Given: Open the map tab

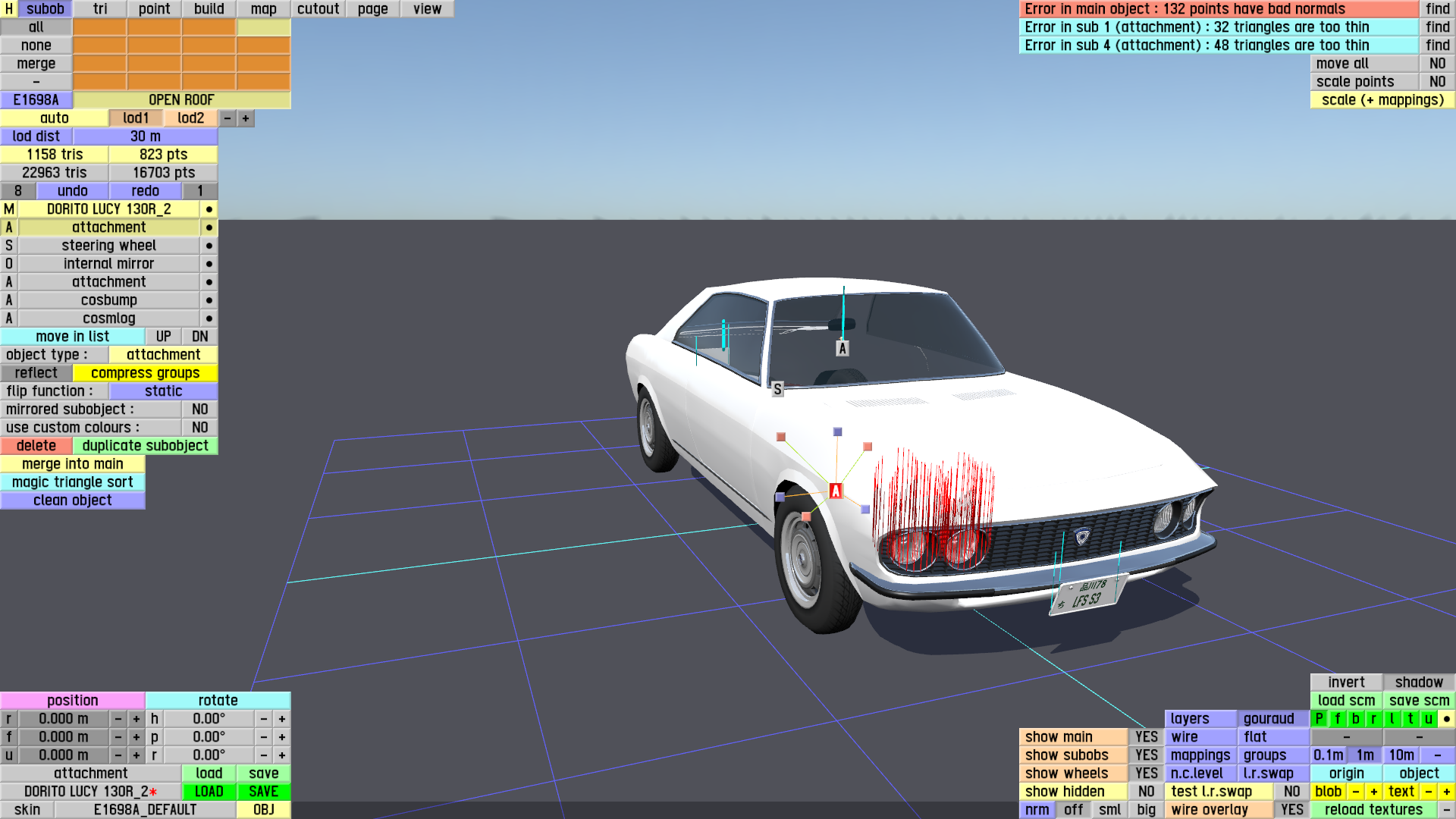Looking at the screenshot, I should coord(263,9).
